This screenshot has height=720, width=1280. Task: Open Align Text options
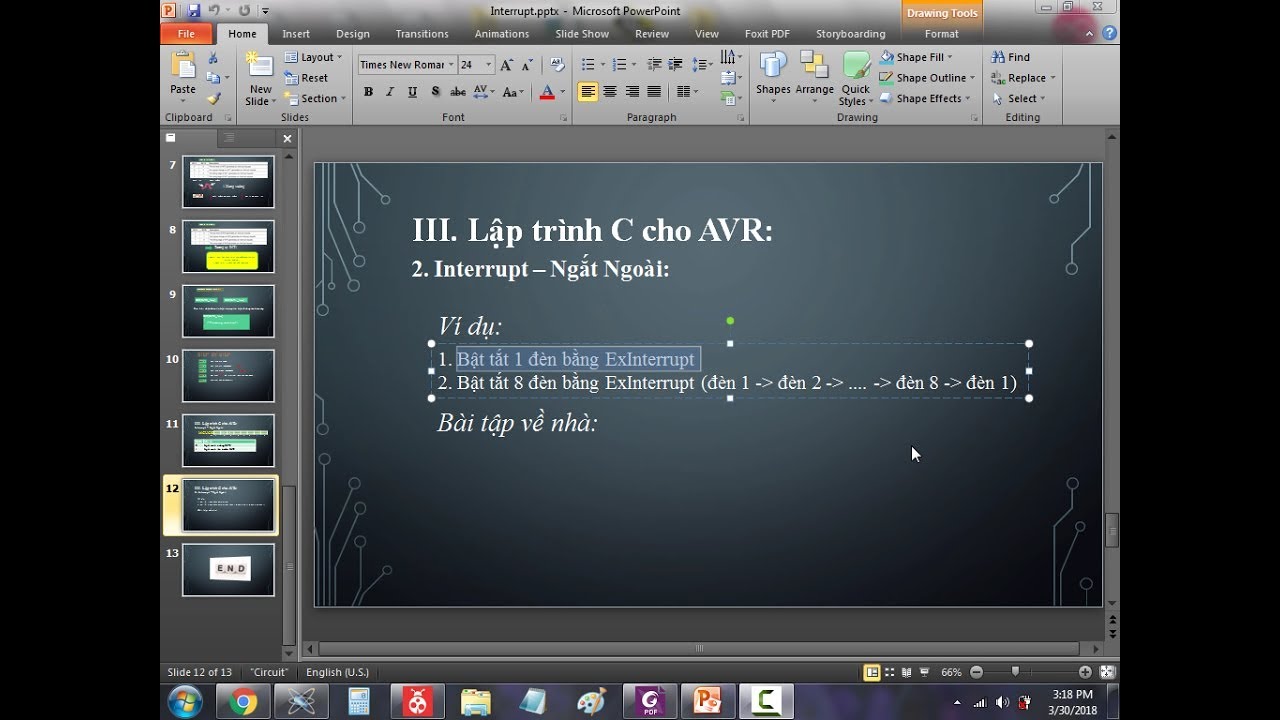point(731,78)
